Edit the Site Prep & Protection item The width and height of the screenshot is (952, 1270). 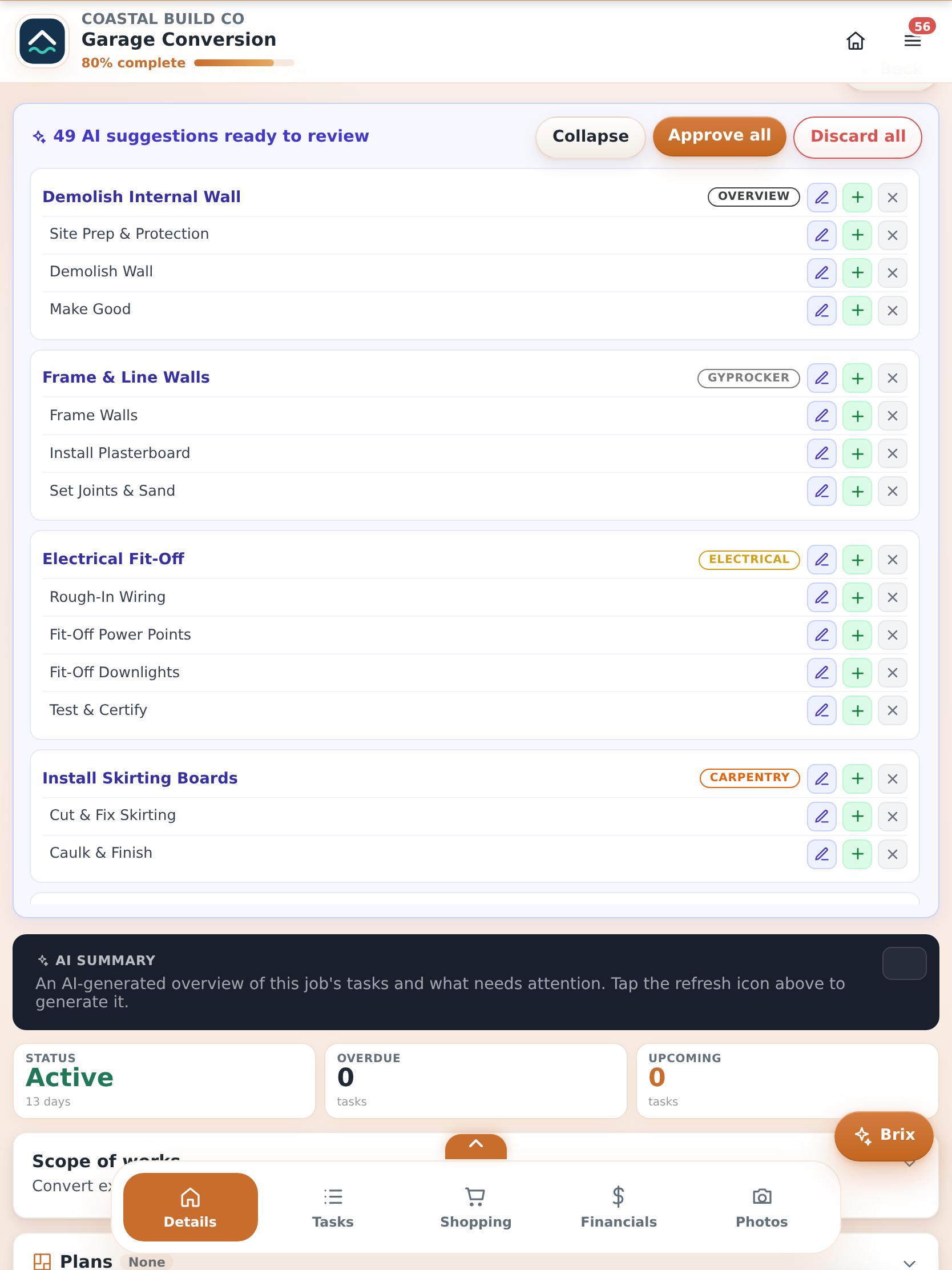[x=822, y=235]
